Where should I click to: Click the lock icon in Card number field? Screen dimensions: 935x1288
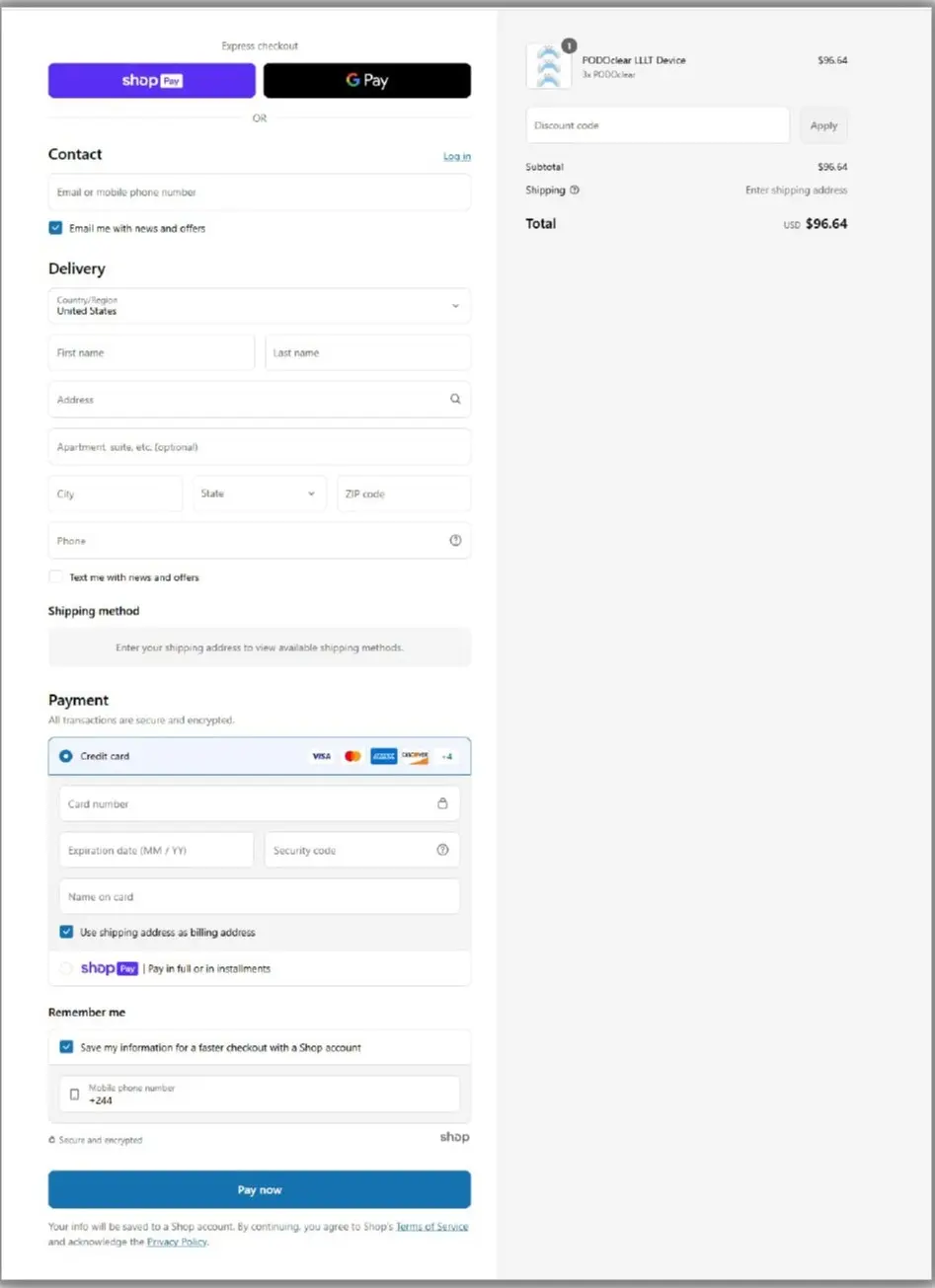pos(442,803)
